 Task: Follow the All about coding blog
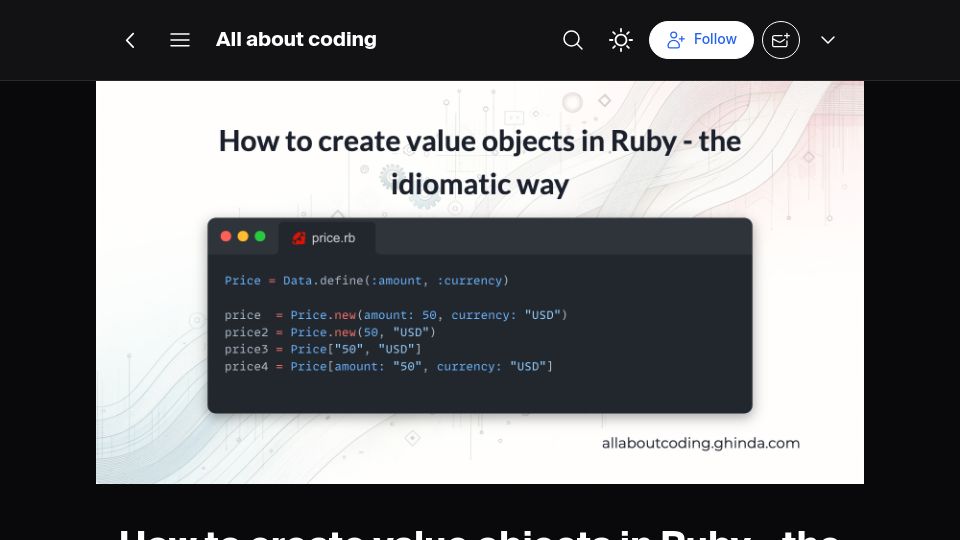[x=701, y=40]
